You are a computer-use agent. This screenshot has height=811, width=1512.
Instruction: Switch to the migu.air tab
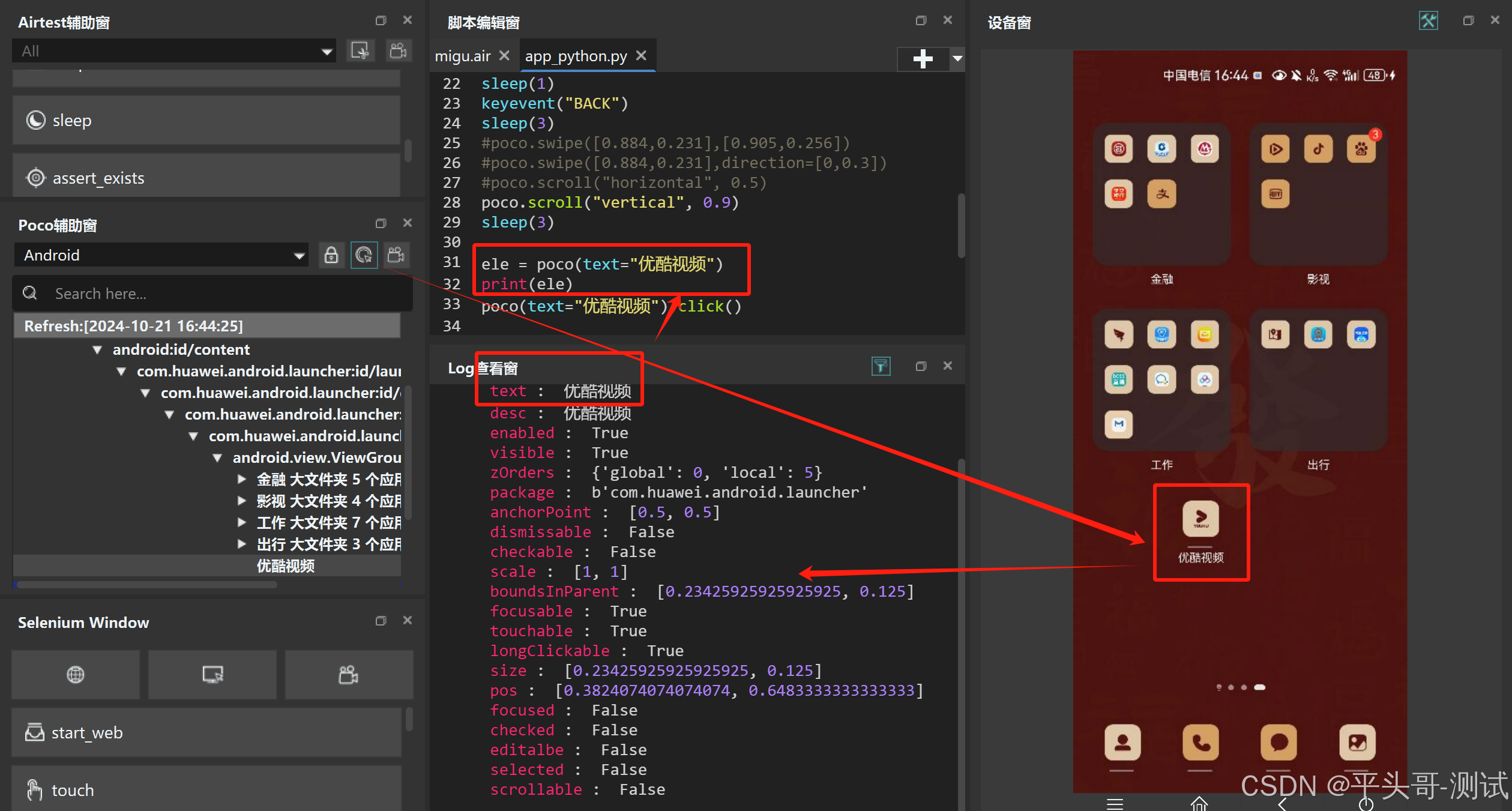463,56
